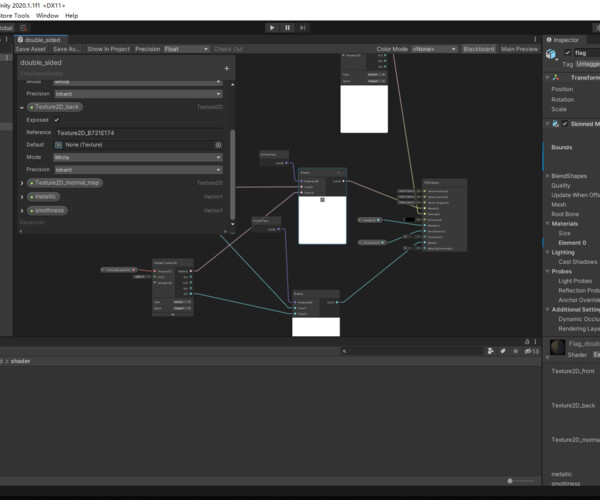Viewport: 600px width, 500px height.
Task: Click the blackboard scroll up arrow
Action: 233,84
